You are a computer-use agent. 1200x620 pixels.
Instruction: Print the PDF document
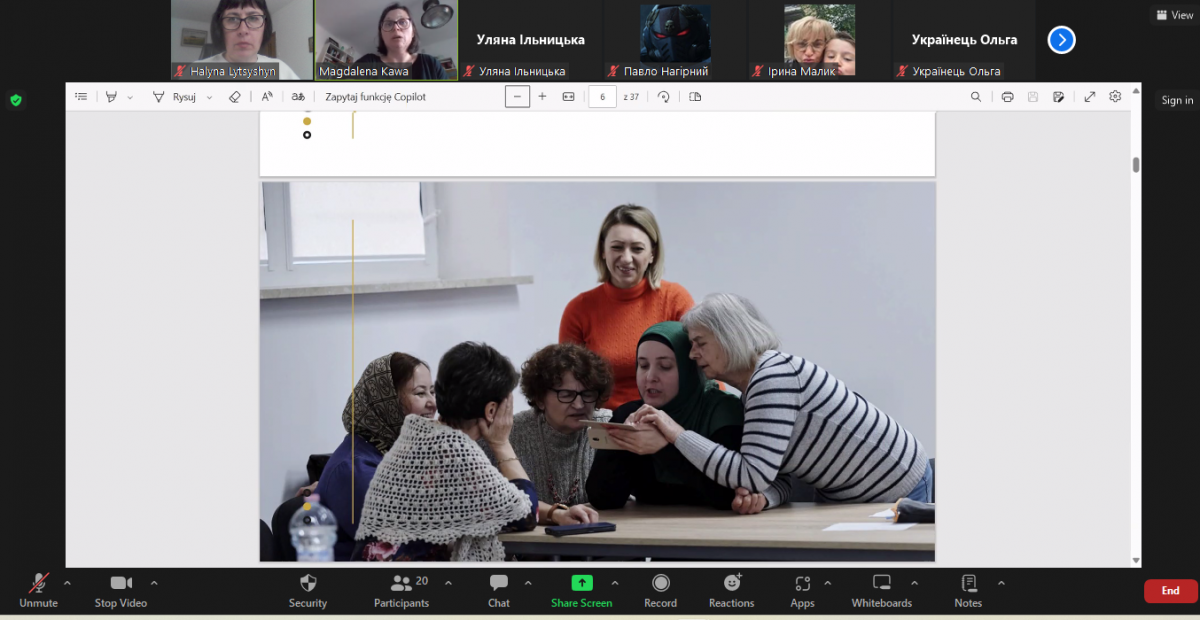[x=1007, y=97]
